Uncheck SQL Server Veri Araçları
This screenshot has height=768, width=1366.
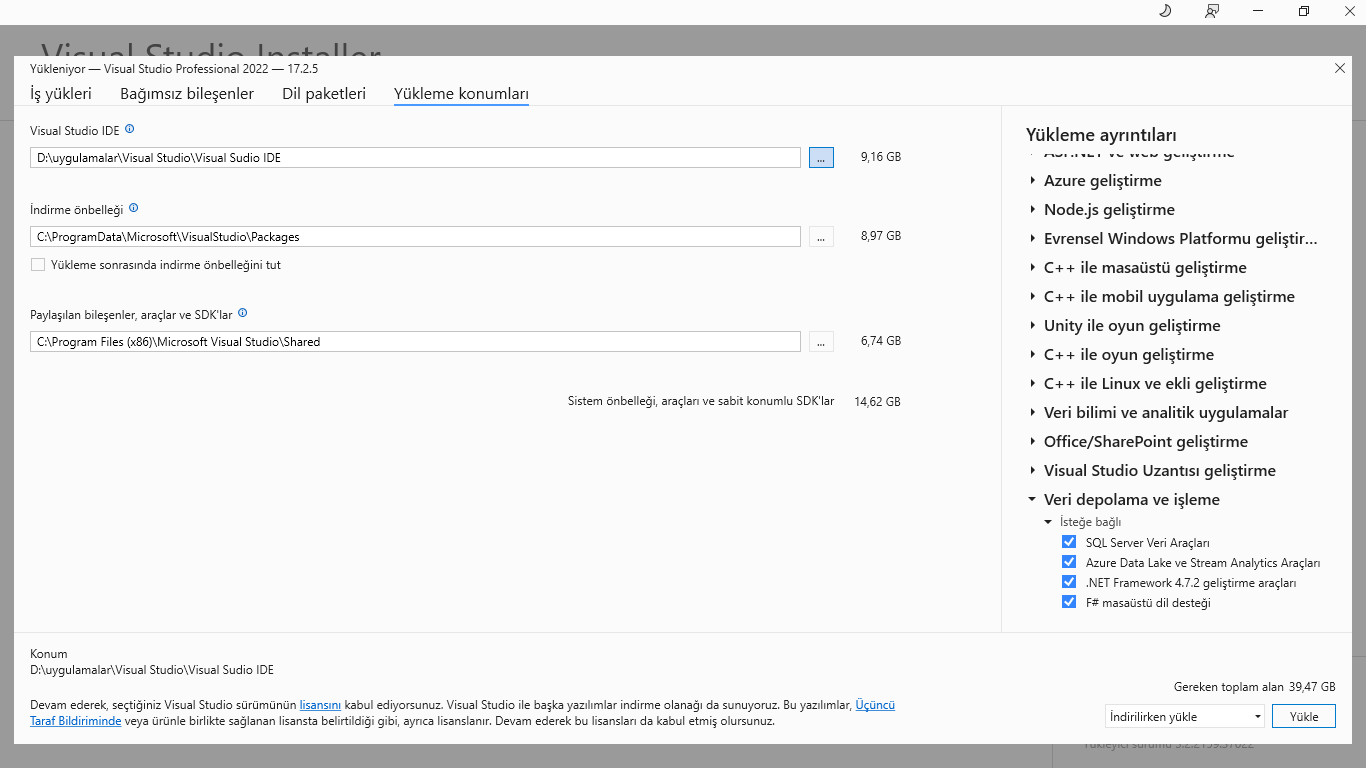(x=1069, y=542)
